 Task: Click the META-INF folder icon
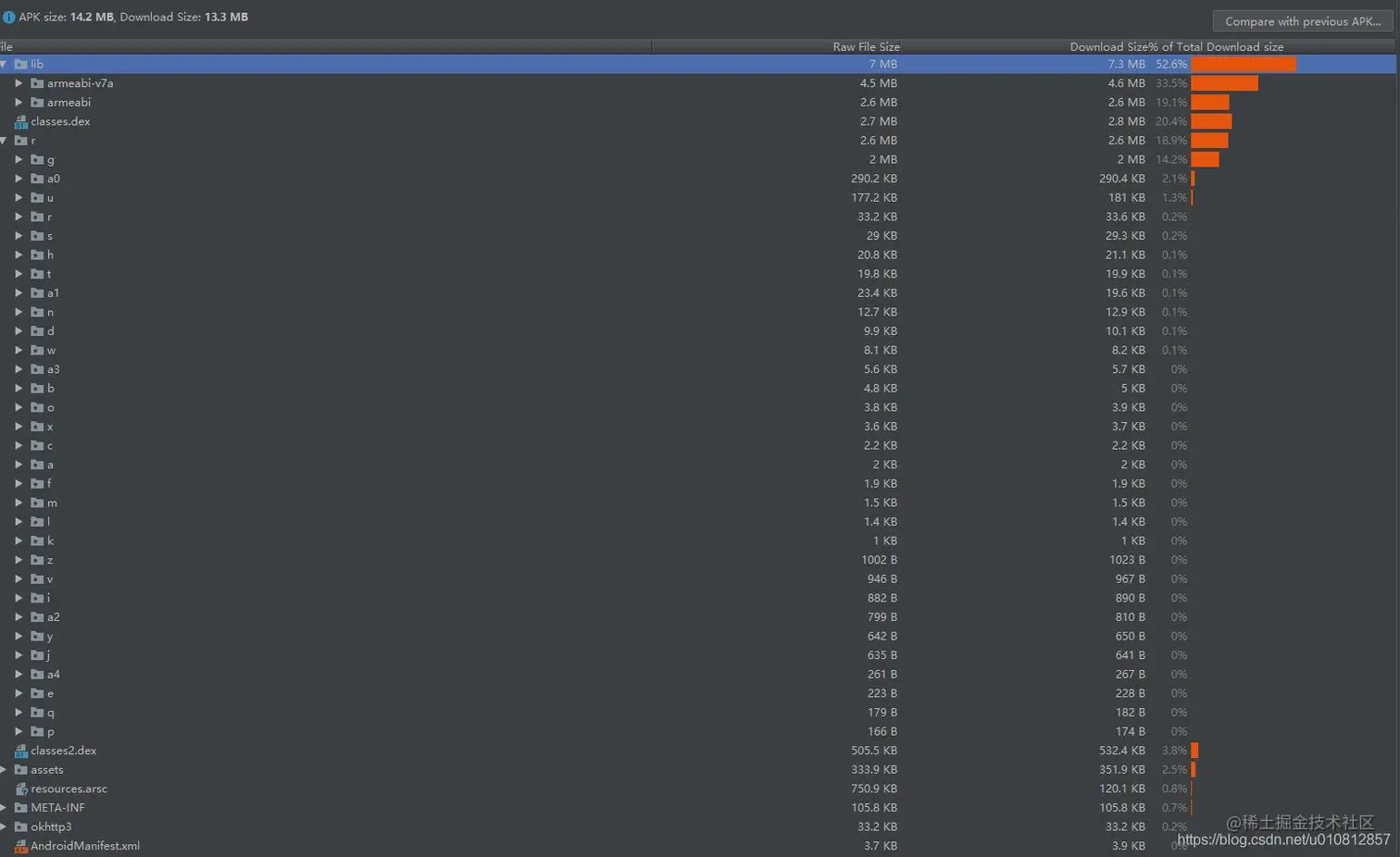20,808
